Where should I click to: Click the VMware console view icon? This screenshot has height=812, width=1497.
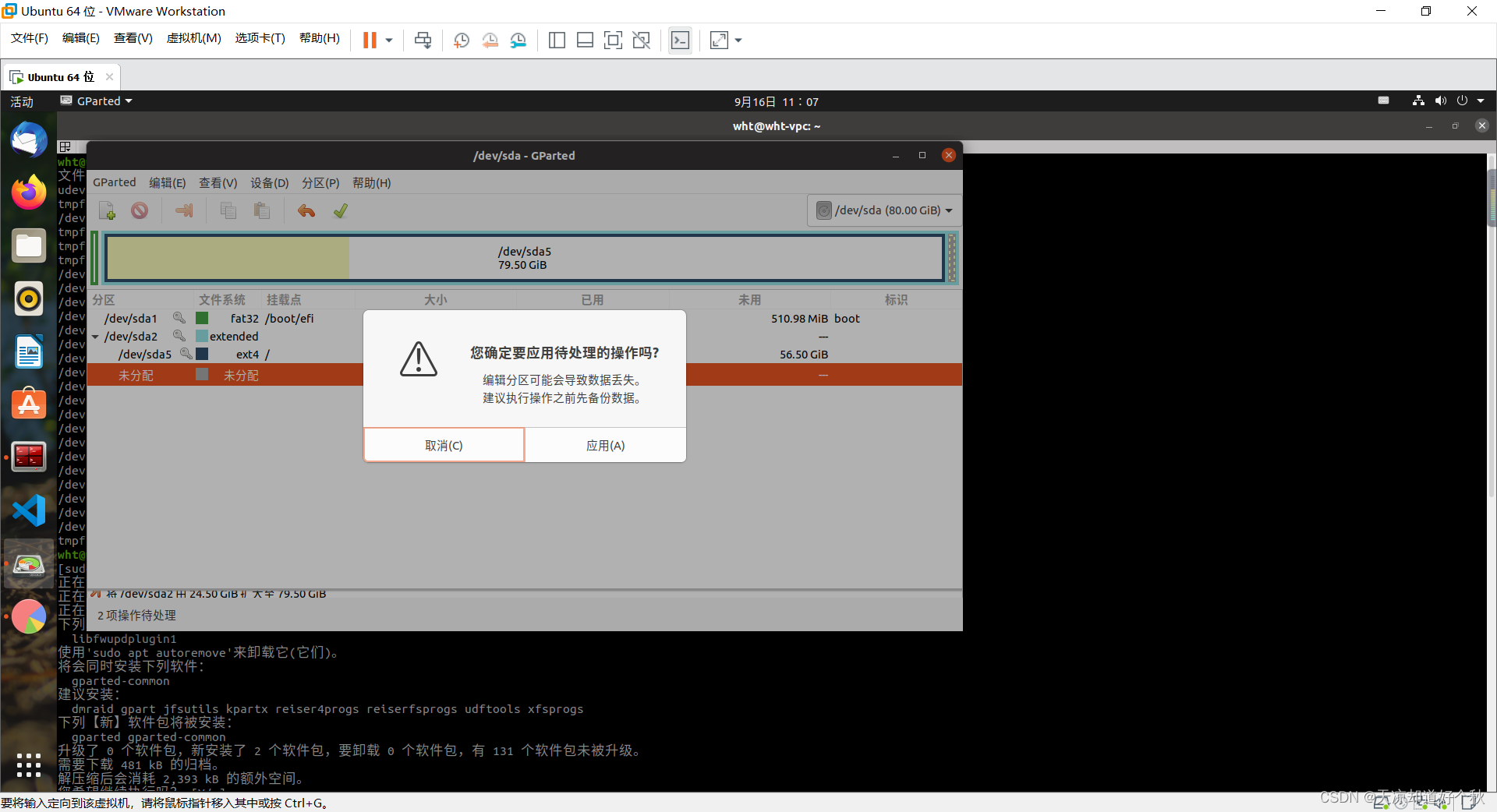[x=680, y=41]
